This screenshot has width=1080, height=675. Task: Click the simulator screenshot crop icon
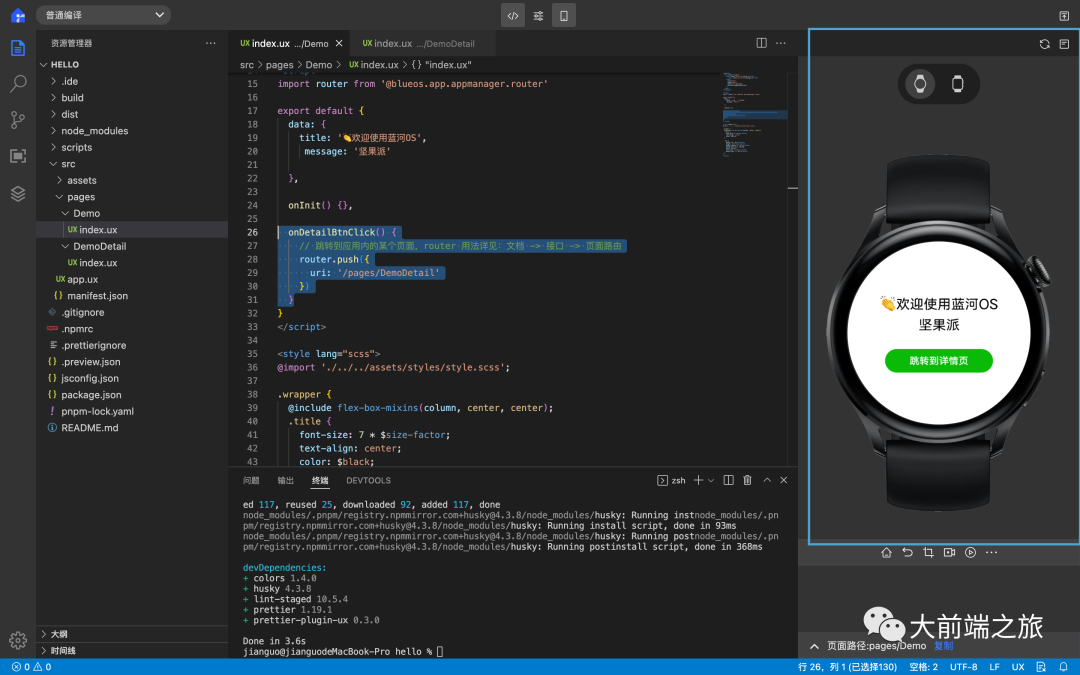pyautogui.click(x=928, y=553)
